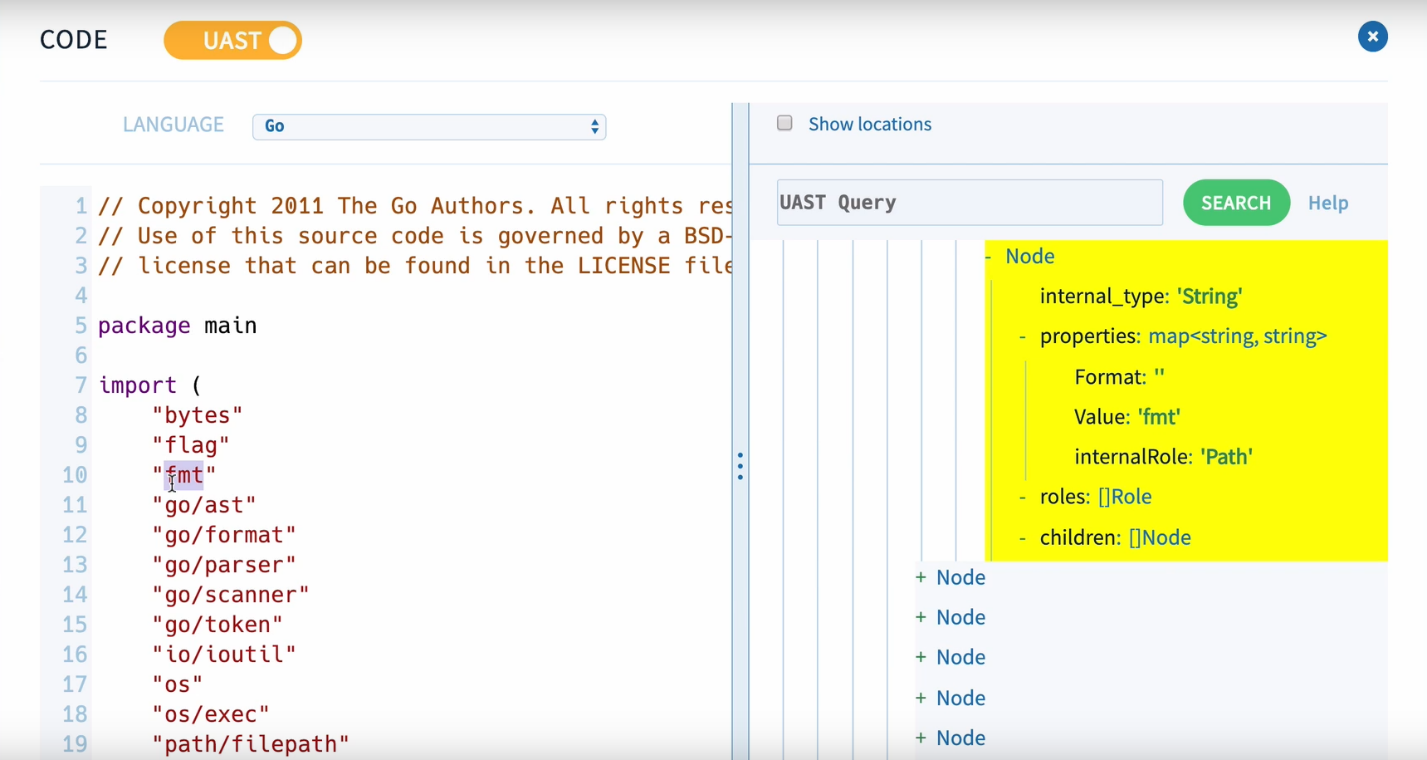Viewport: 1427px width, 760px height.
Task: Click "go/scanner" import on line 14
Action: pyautogui.click(x=231, y=595)
